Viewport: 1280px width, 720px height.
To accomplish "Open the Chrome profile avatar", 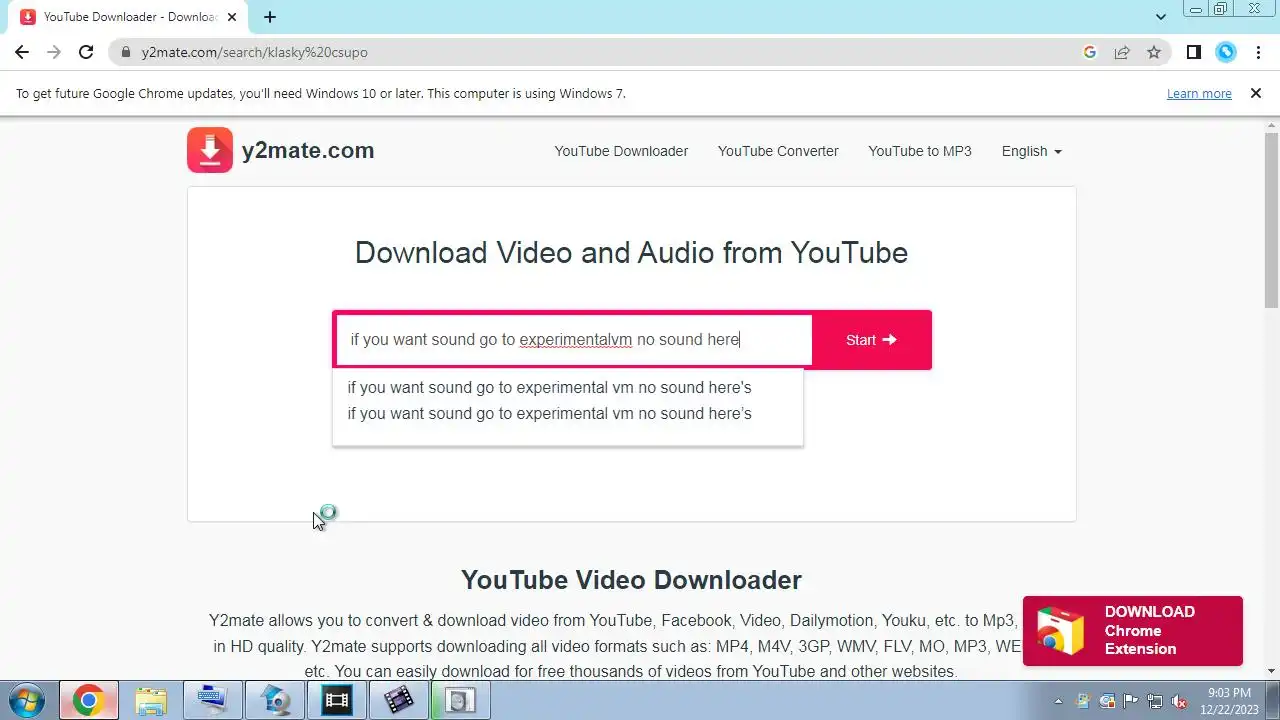I will click(1226, 52).
